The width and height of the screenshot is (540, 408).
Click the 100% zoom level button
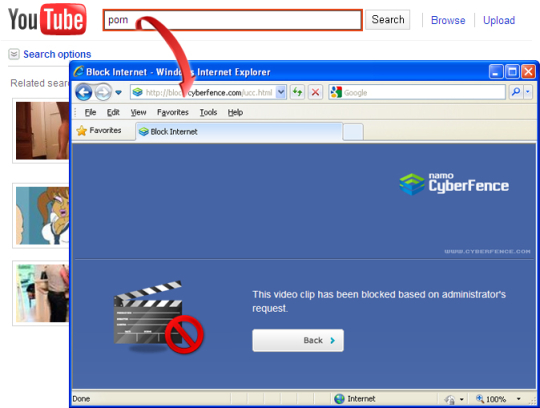[491, 399]
